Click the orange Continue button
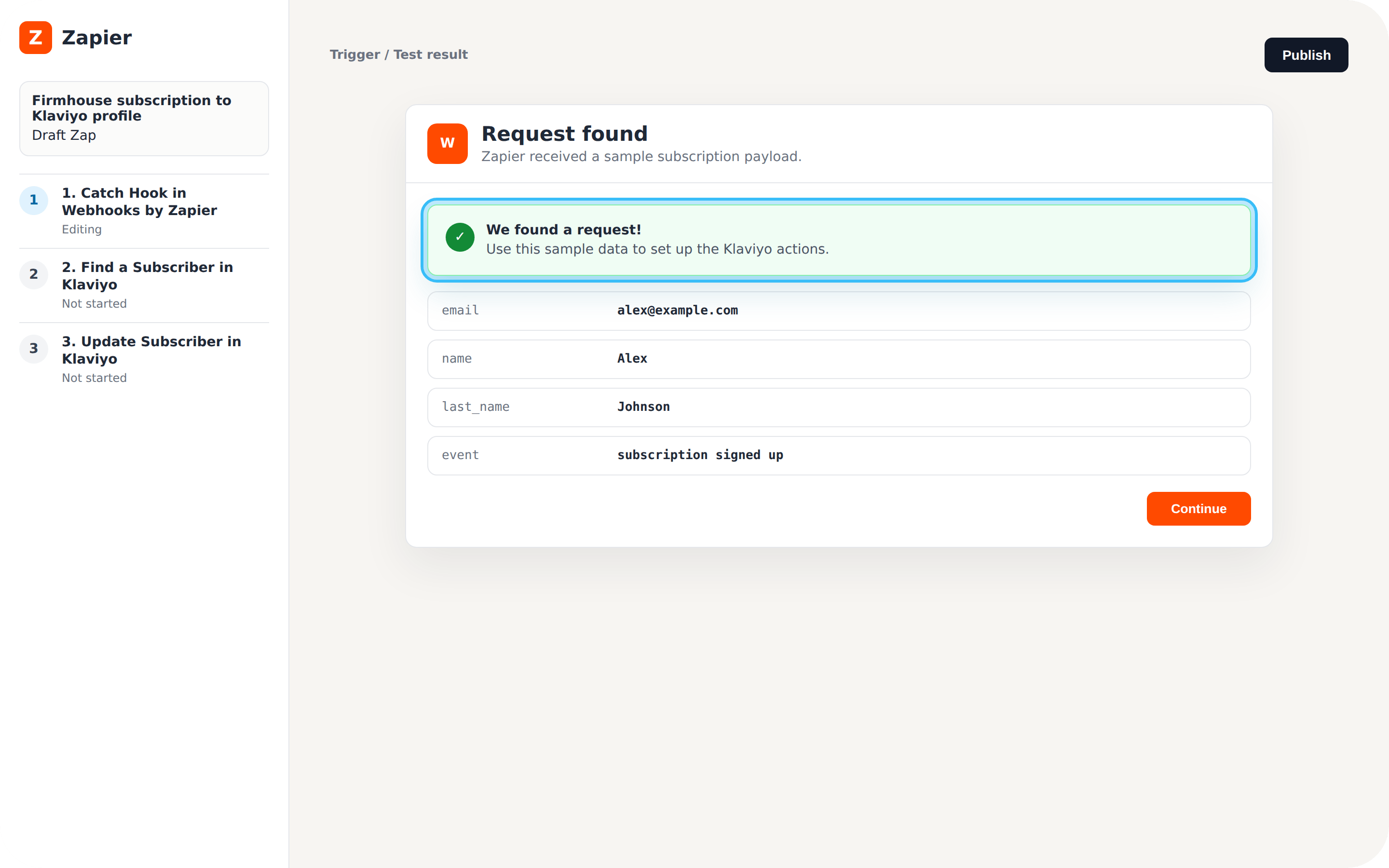 coord(1198,509)
